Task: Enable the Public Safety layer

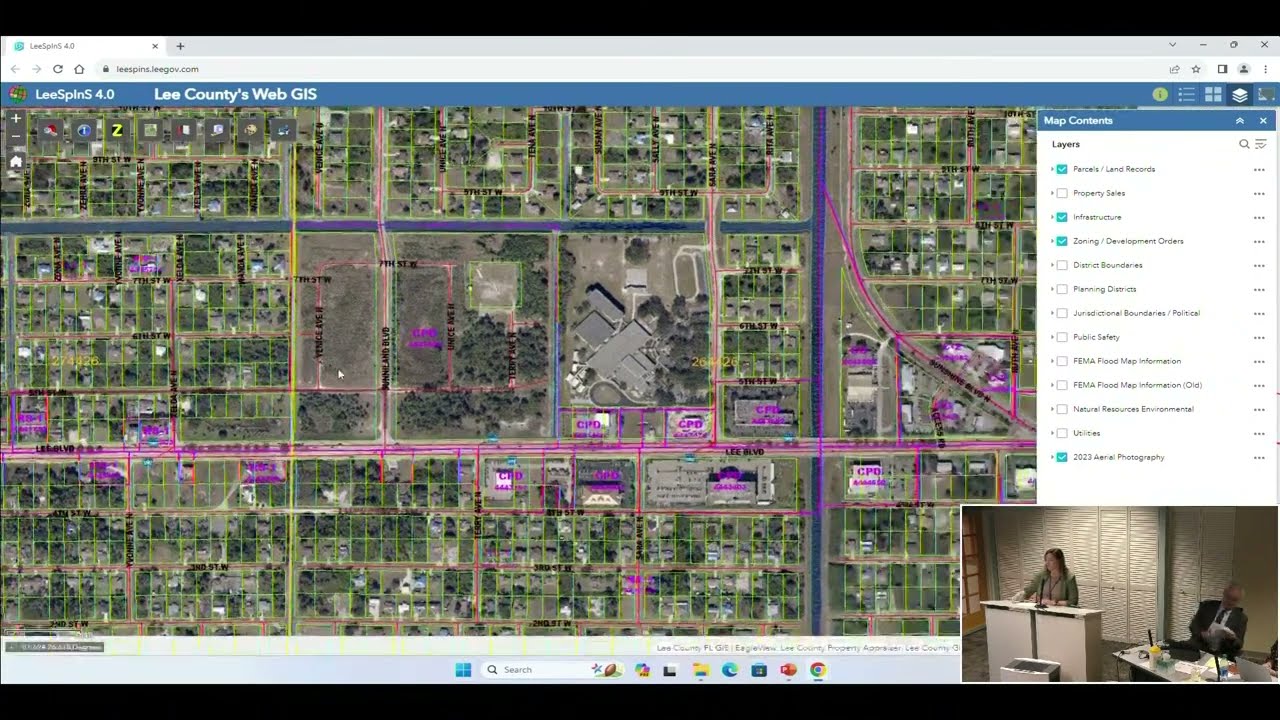Action: [x=1062, y=337]
